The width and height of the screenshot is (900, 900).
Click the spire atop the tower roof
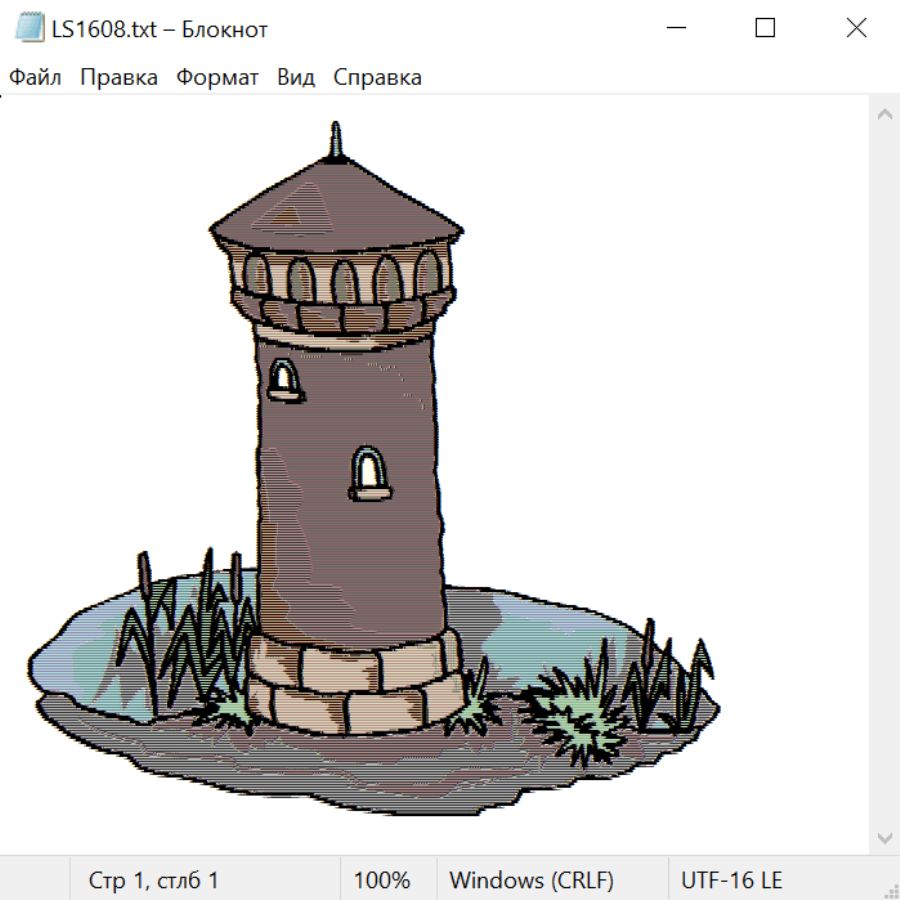[x=337, y=140]
